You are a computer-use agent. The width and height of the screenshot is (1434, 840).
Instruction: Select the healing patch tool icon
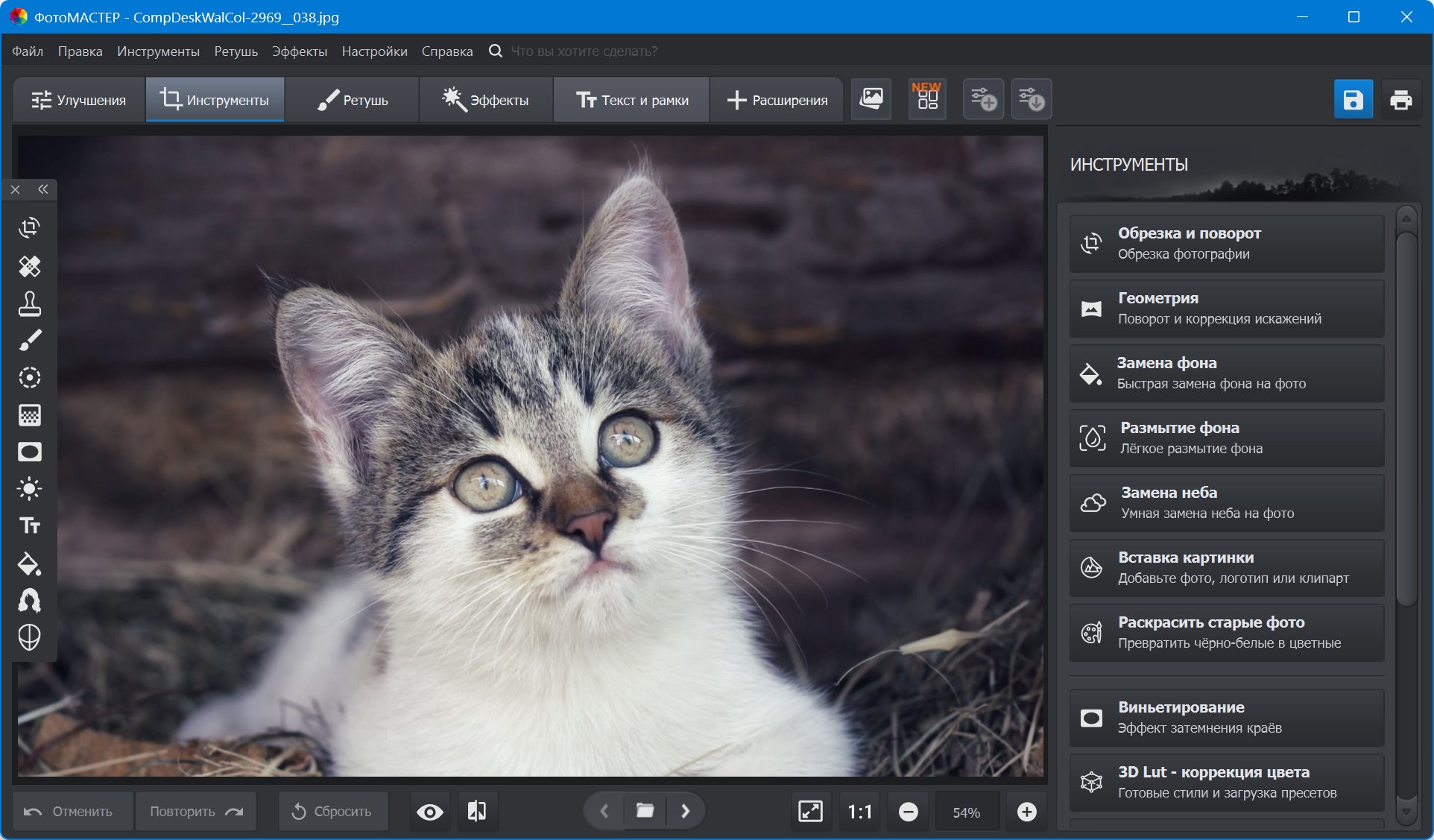pos(29,266)
